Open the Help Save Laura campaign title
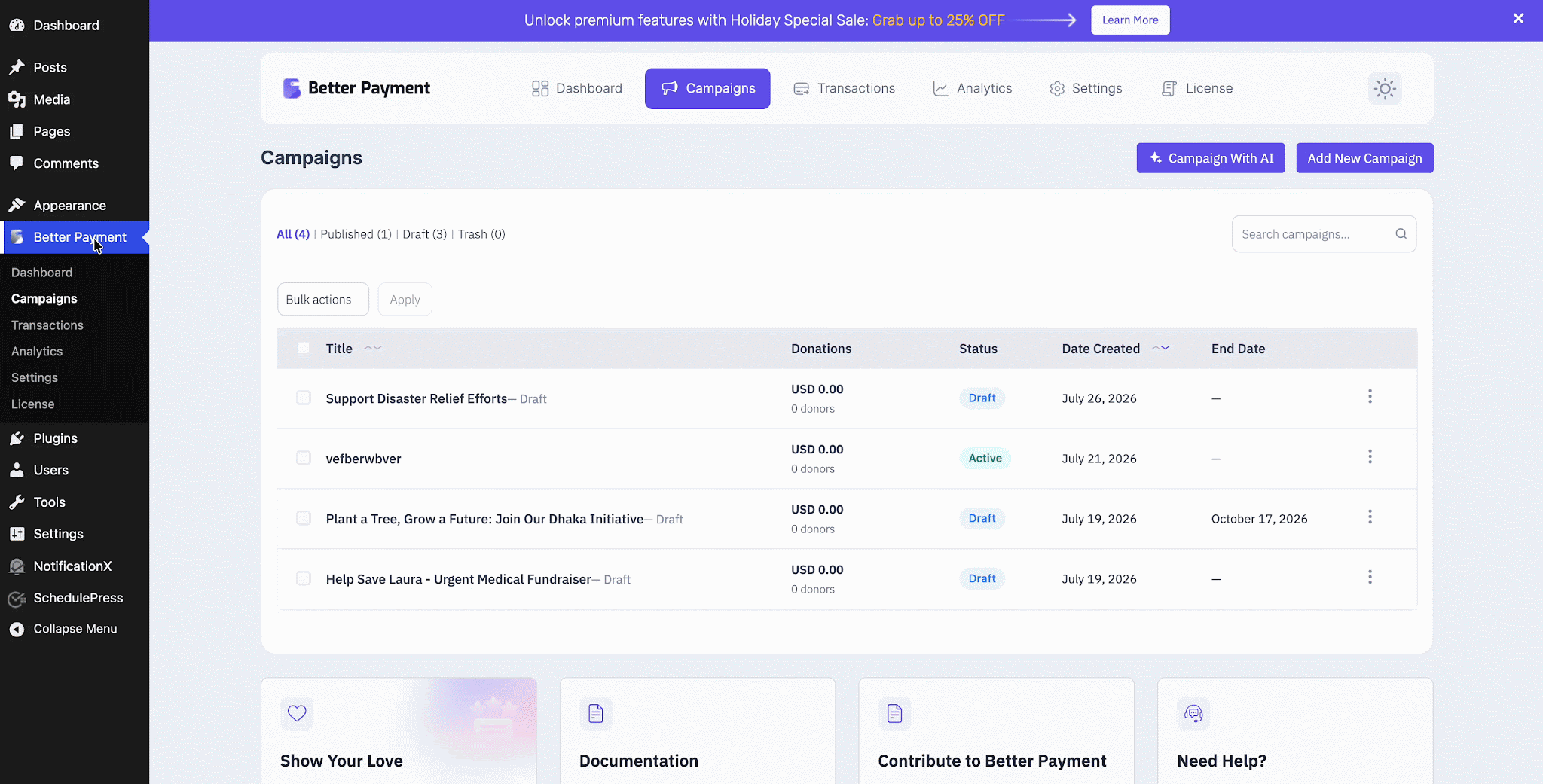The height and width of the screenshot is (784, 1543). tap(458, 579)
